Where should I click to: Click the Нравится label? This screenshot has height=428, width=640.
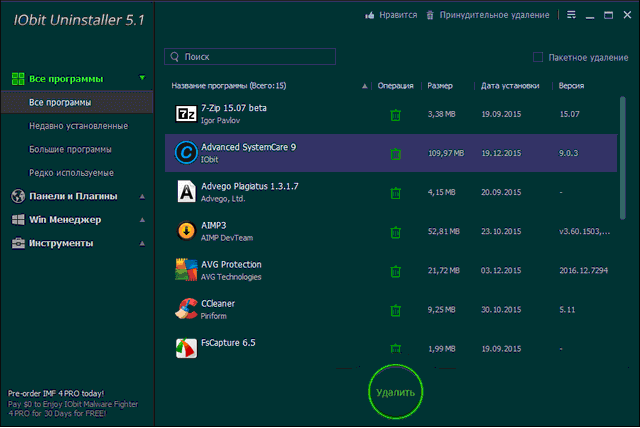click(398, 15)
